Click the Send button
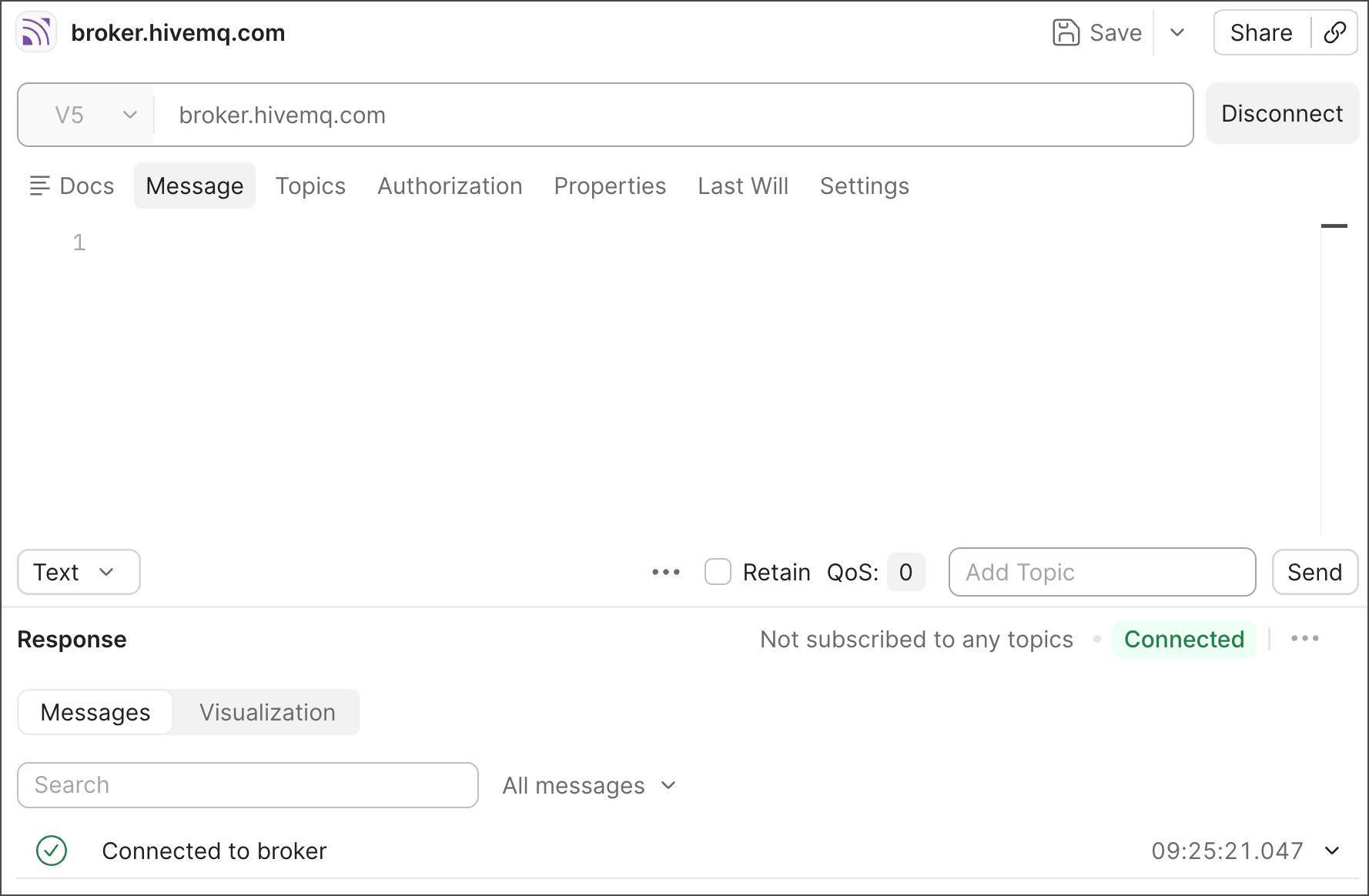The height and width of the screenshot is (896, 1369). click(x=1314, y=572)
